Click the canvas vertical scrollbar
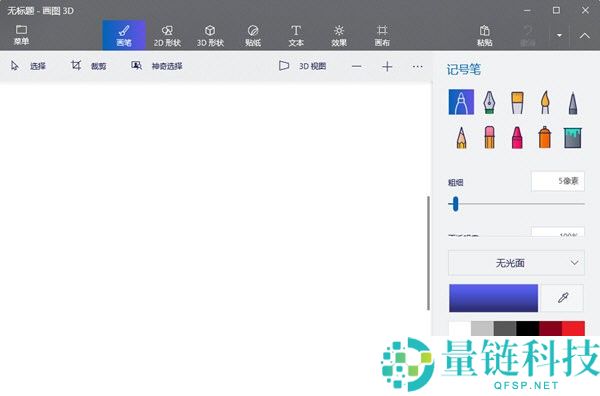The image size is (600, 396). [x=428, y=253]
